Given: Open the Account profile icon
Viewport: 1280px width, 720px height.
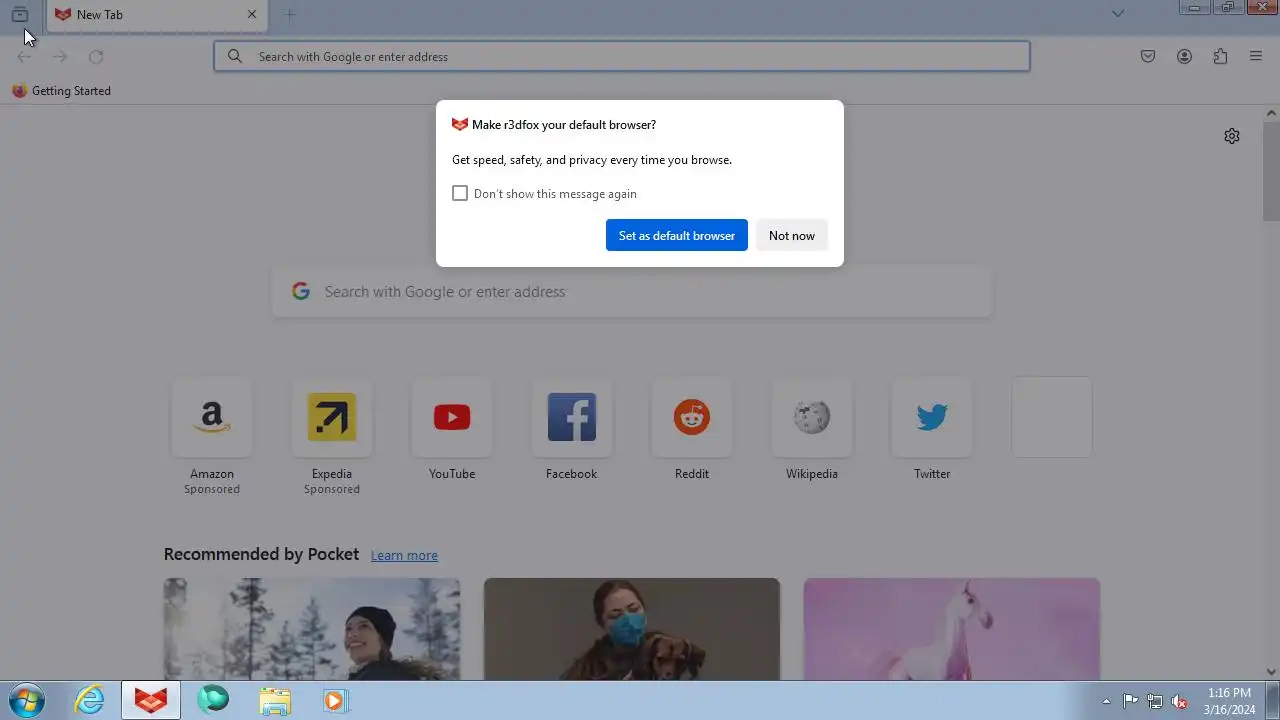Looking at the screenshot, I should pyautogui.click(x=1184, y=57).
